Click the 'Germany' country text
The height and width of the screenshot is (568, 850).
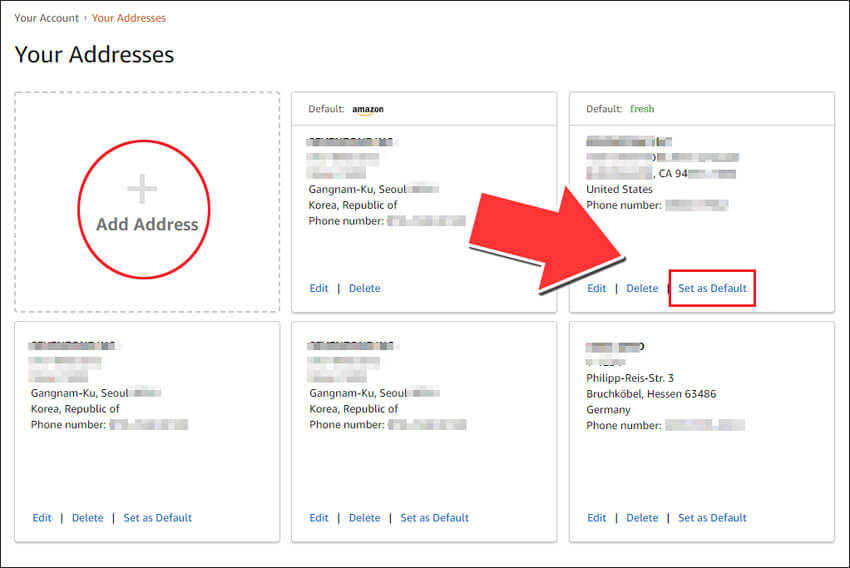pyautogui.click(x=608, y=410)
